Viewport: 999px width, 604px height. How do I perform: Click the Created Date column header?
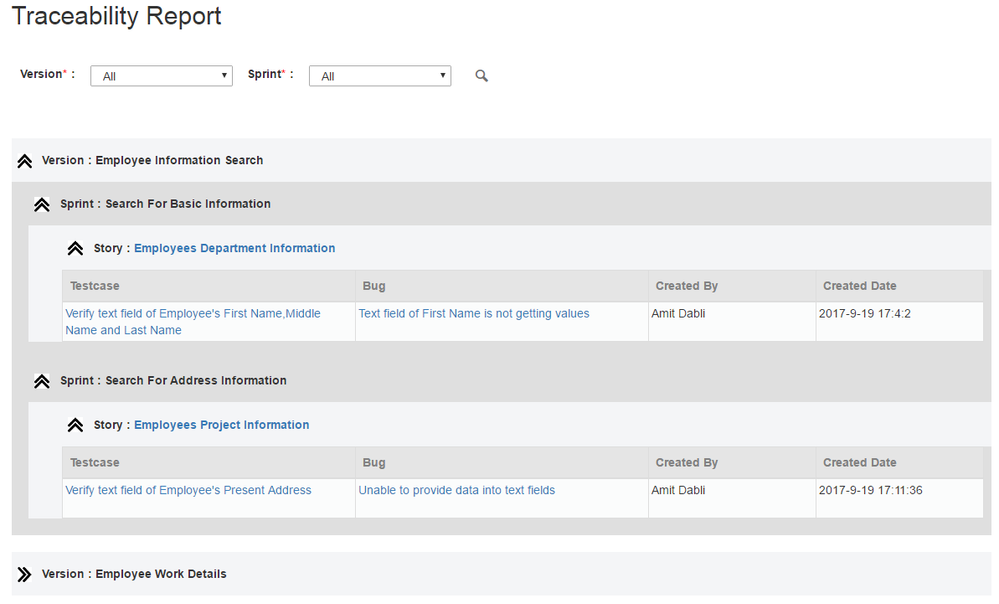coord(859,285)
